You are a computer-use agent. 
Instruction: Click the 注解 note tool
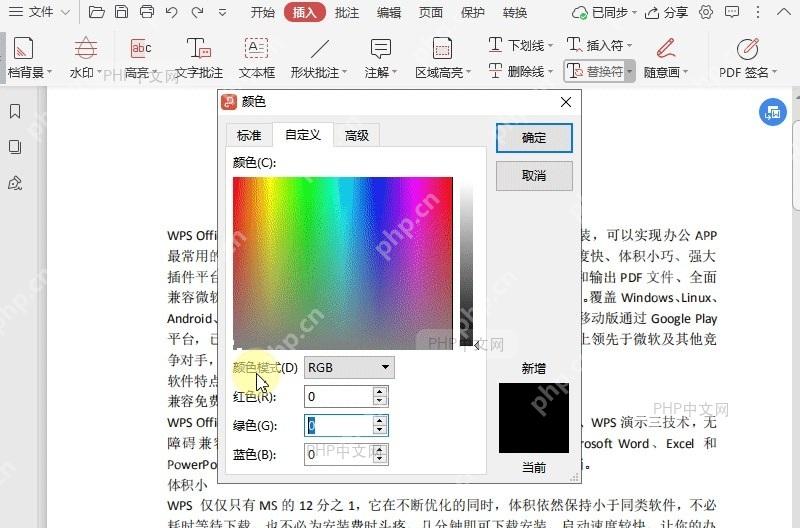point(380,59)
